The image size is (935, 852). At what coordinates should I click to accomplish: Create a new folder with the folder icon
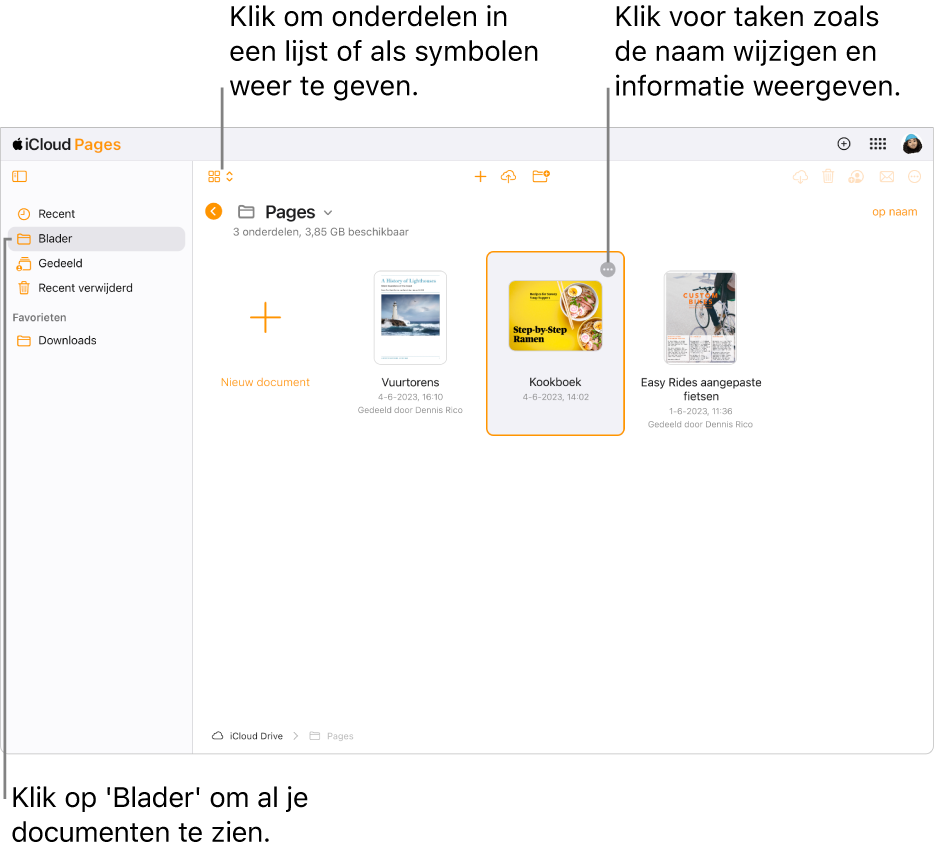pos(541,176)
